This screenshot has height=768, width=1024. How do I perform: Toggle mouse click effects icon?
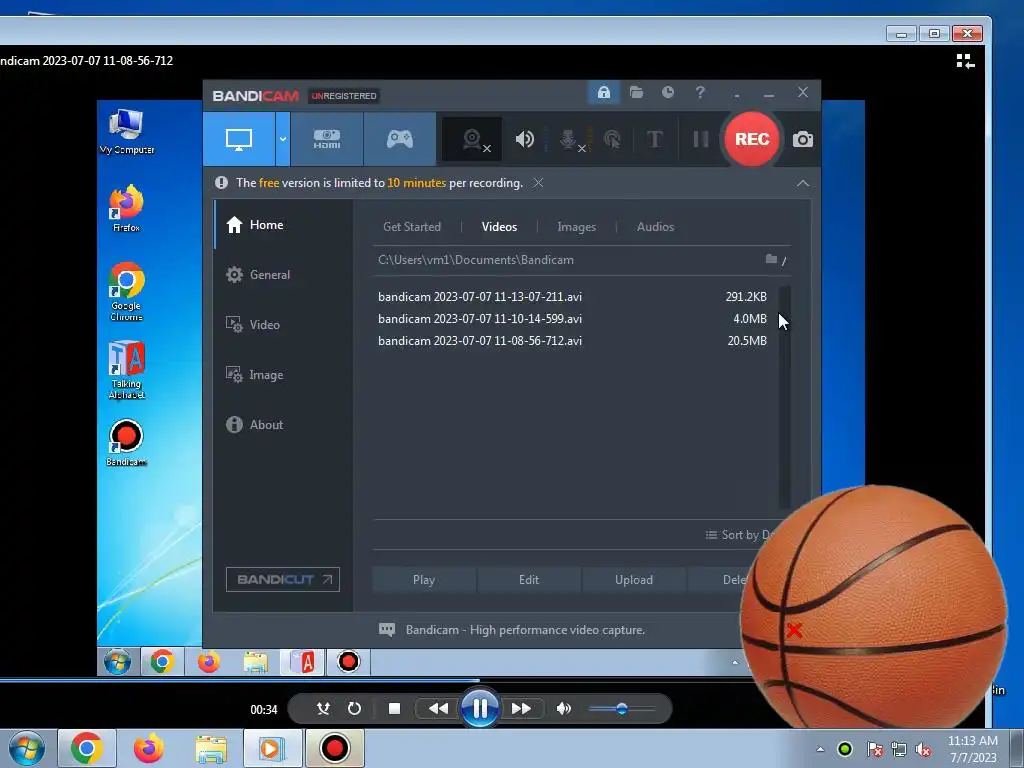(612, 139)
